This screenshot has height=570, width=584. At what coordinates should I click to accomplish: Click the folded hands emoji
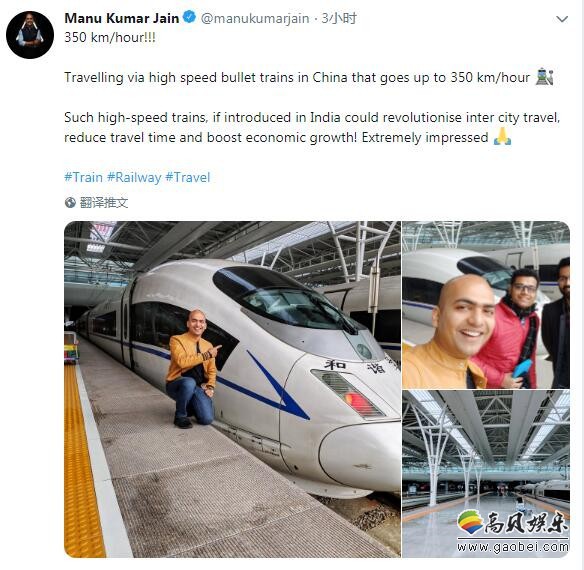[502, 136]
